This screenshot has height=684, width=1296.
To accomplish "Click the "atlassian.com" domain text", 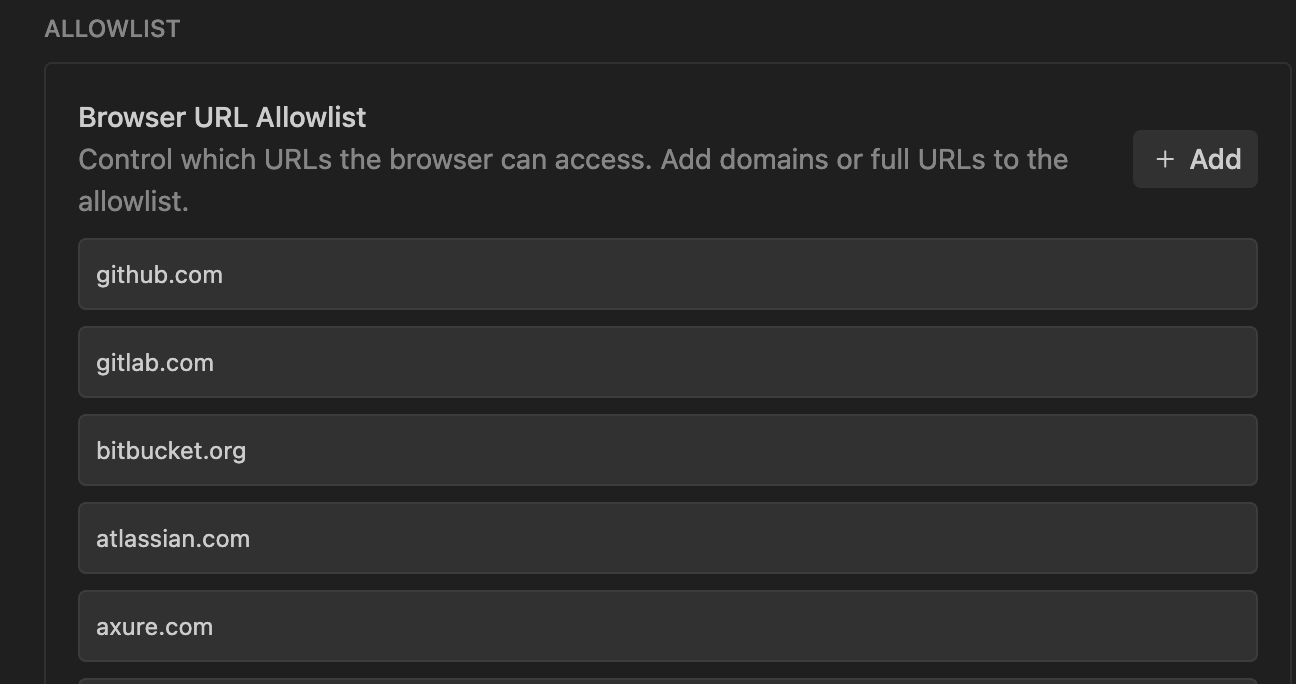I will pyautogui.click(x=173, y=539).
